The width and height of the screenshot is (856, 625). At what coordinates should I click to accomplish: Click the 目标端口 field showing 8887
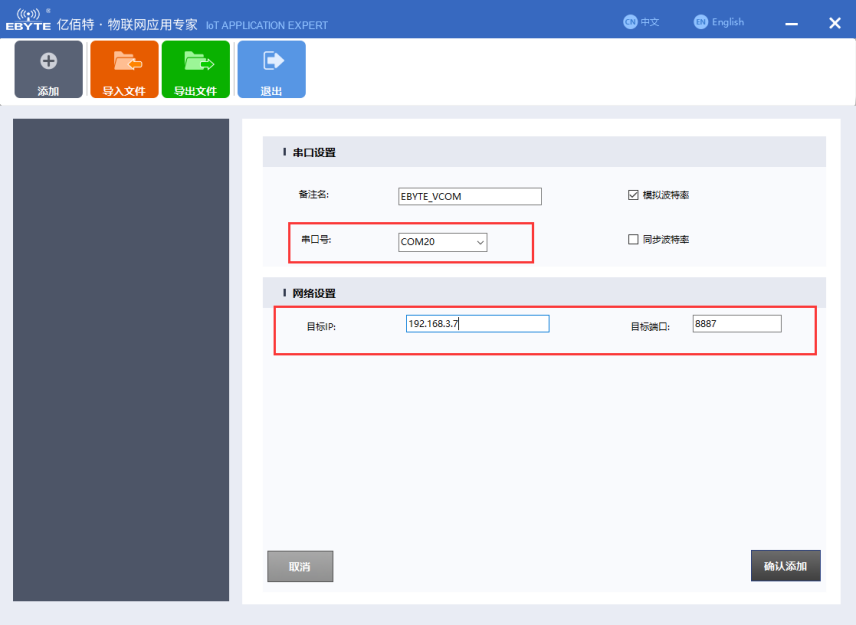[736, 324]
